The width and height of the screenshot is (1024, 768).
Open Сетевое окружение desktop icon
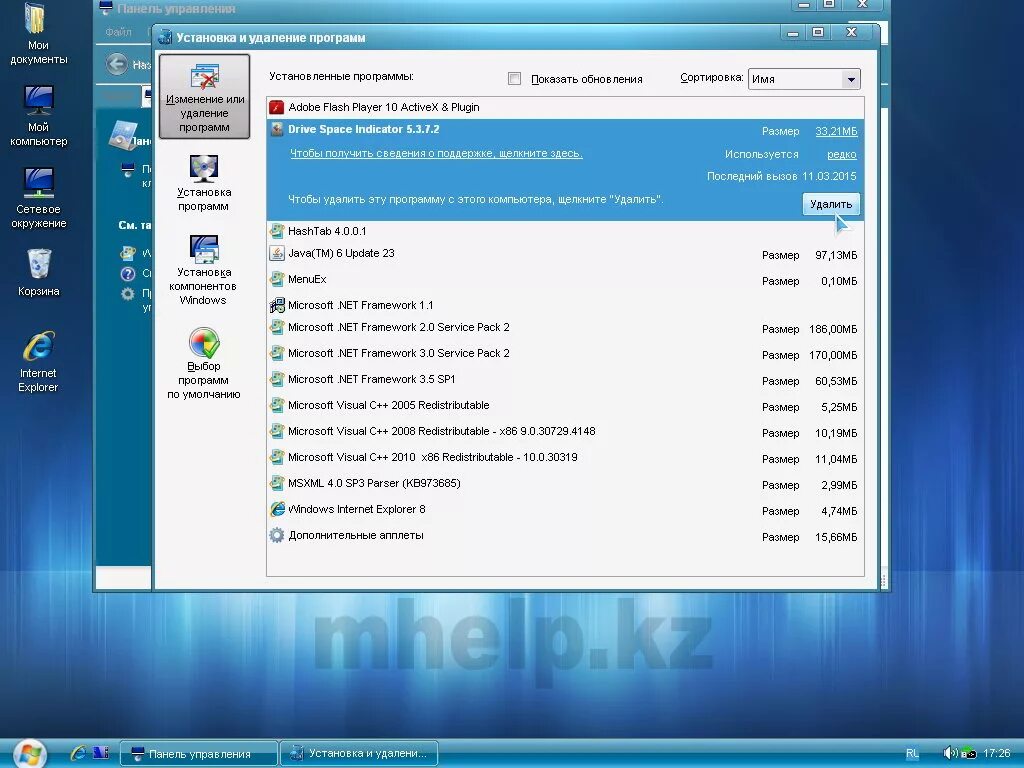tap(38, 198)
